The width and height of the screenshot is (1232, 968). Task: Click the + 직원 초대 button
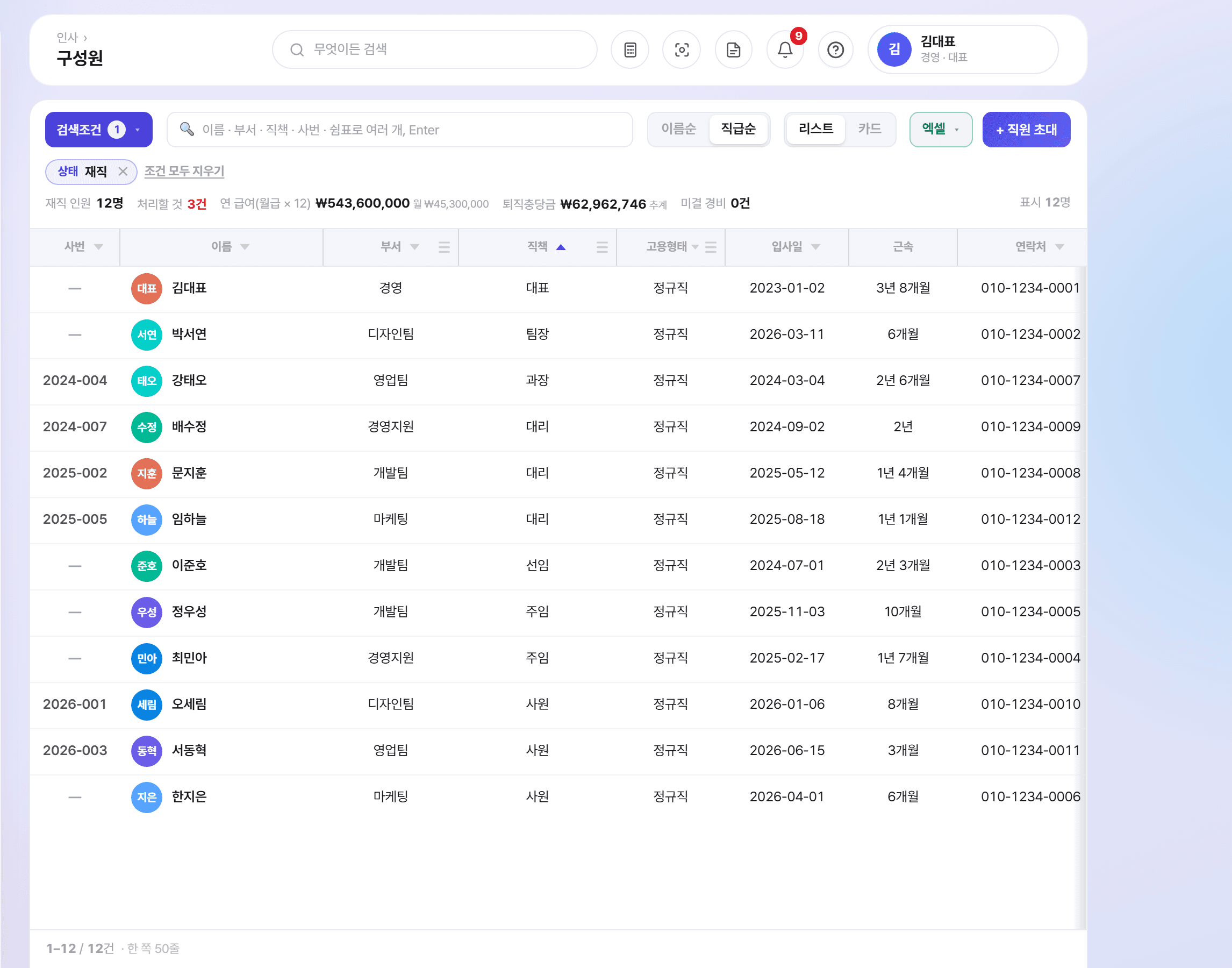click(1026, 129)
